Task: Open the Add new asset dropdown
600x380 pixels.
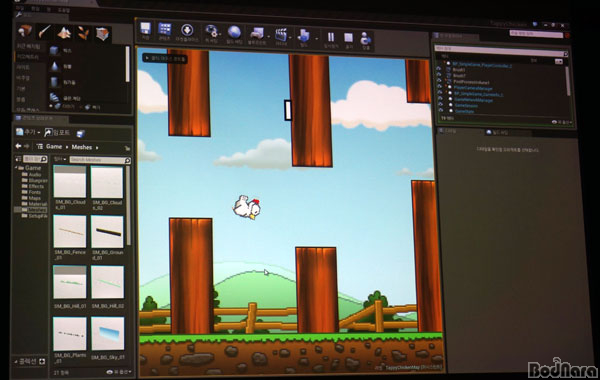Action: tap(28, 132)
